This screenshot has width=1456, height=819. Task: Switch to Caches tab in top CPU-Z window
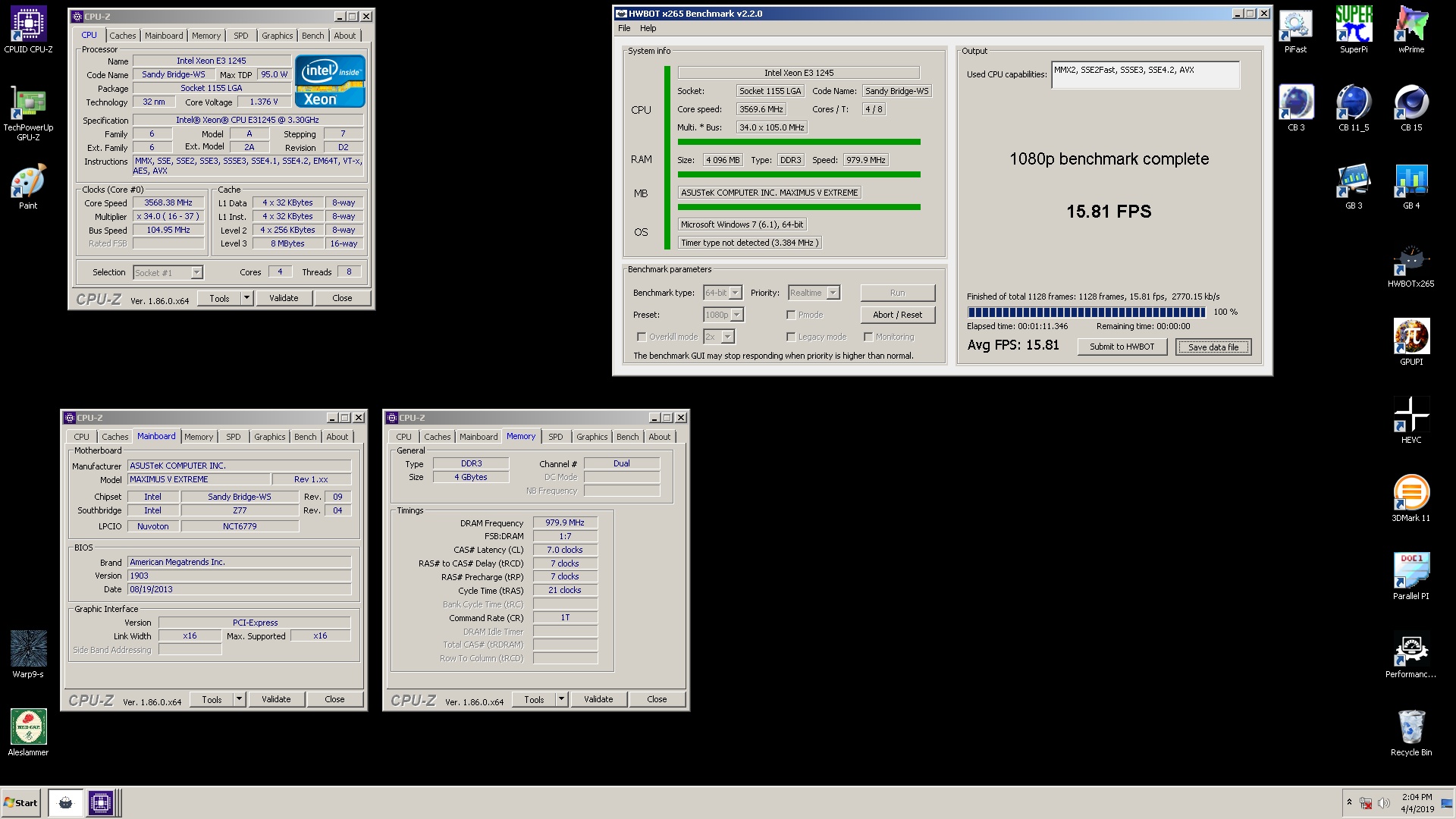(x=122, y=36)
